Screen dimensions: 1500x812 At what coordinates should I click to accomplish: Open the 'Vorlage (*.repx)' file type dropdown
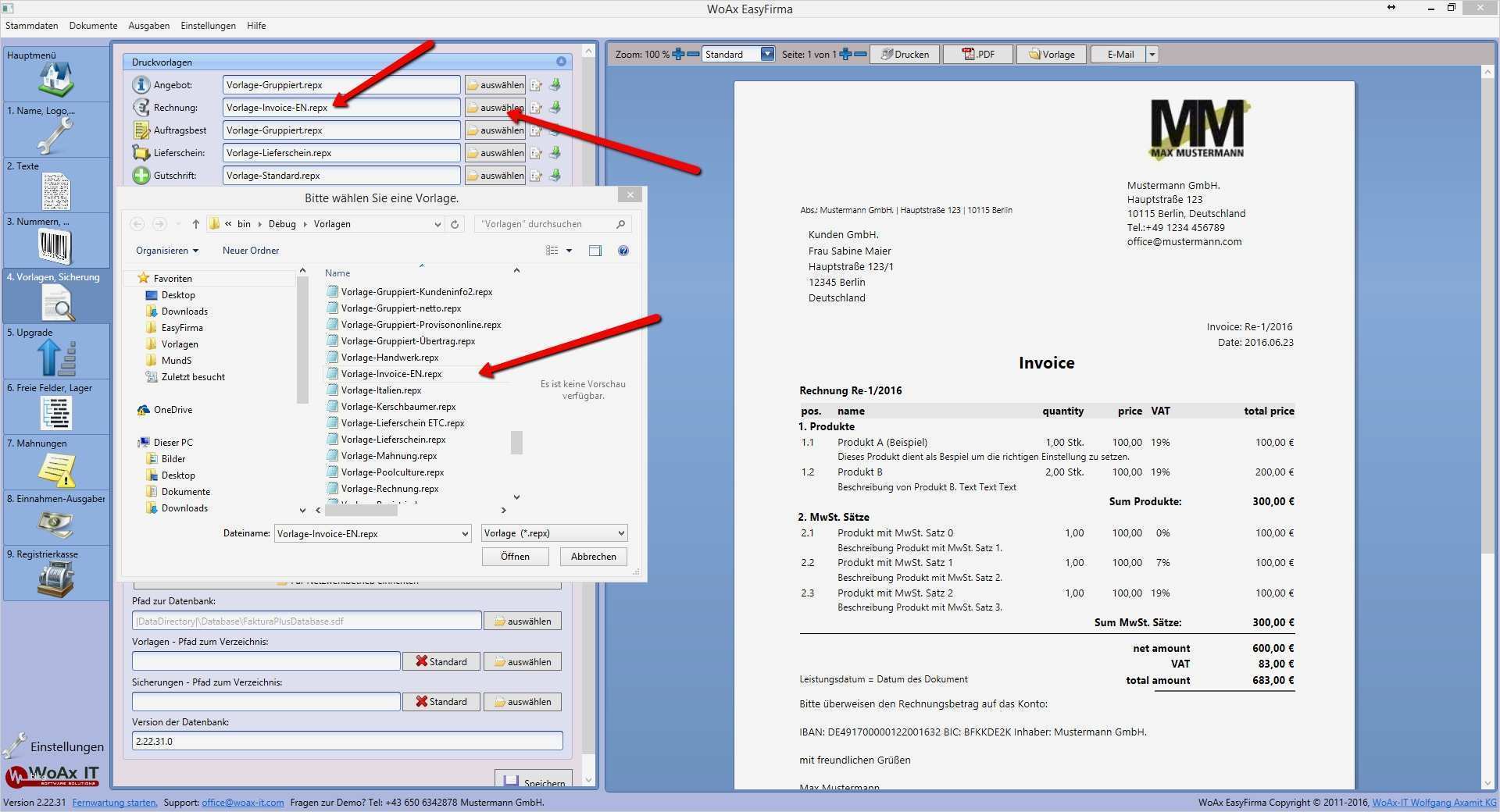click(x=554, y=533)
